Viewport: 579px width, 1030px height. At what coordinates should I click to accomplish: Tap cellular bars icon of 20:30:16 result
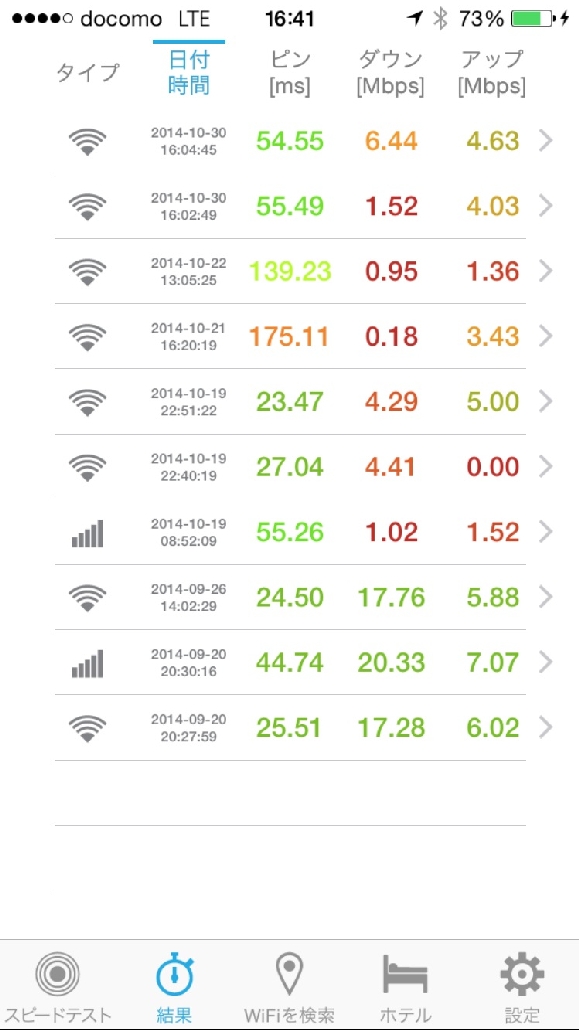[87, 663]
